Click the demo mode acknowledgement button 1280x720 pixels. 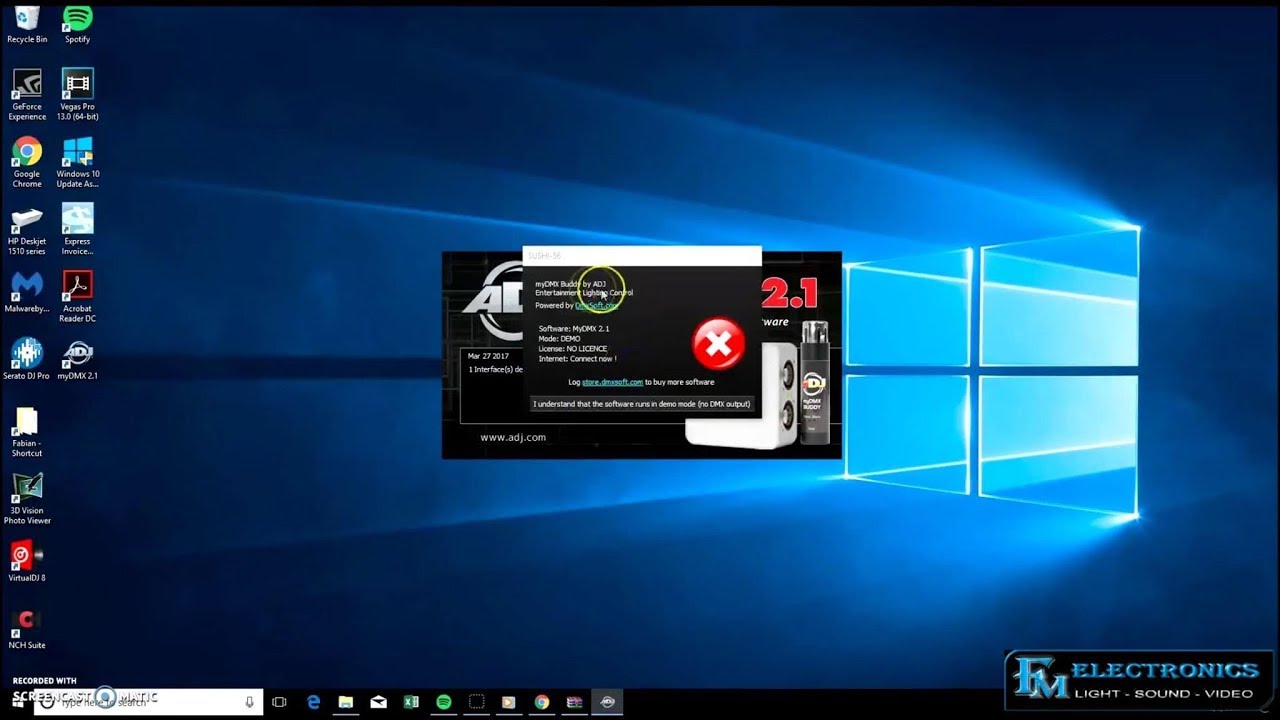[642, 404]
